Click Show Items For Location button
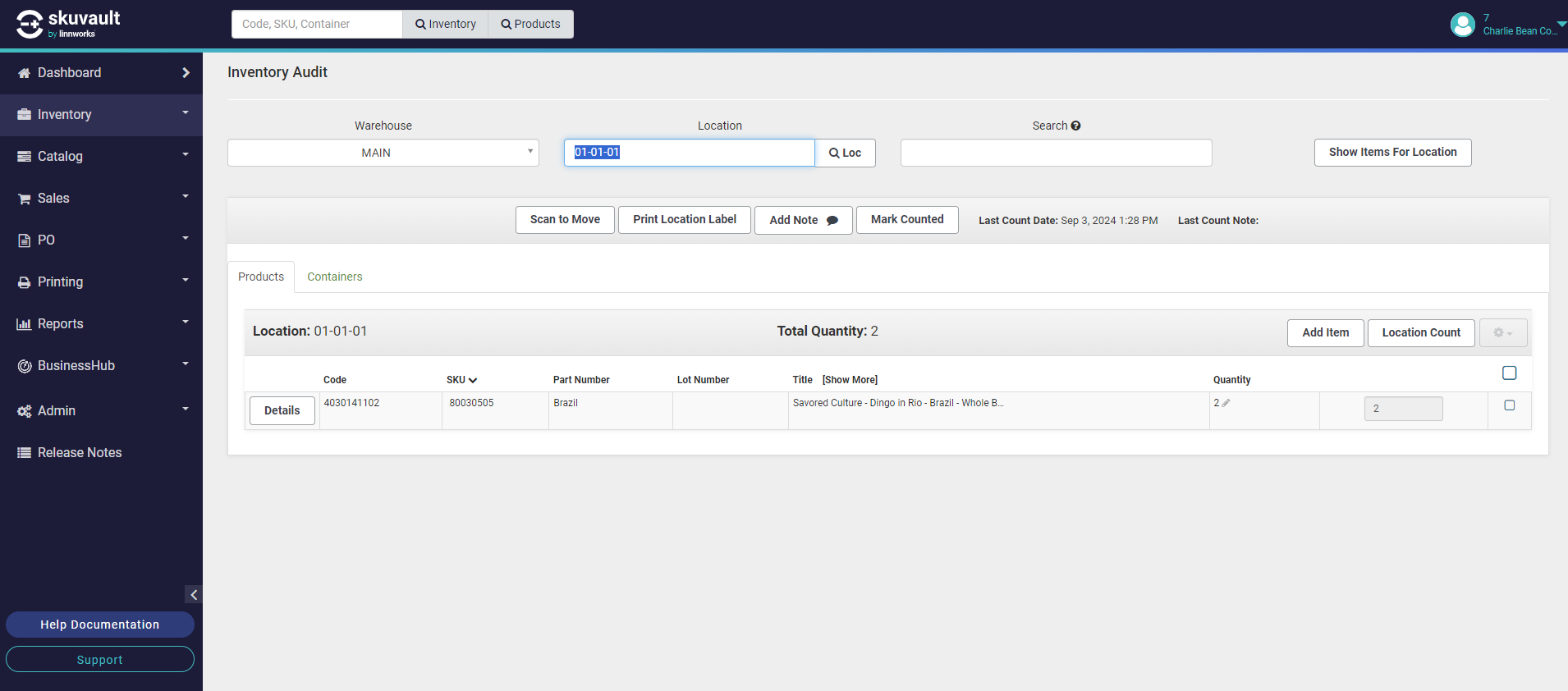The height and width of the screenshot is (691, 1568). click(1392, 153)
